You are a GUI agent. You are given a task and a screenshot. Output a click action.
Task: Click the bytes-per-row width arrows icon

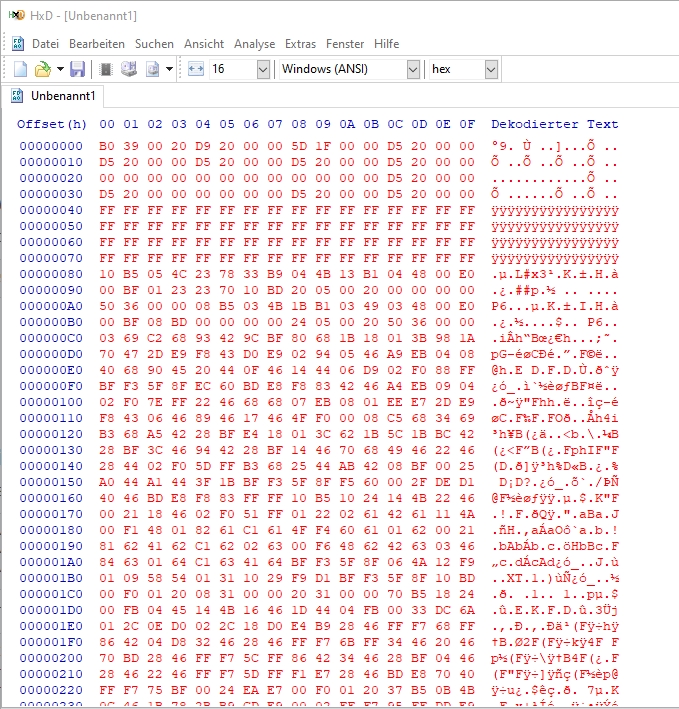[x=195, y=69]
